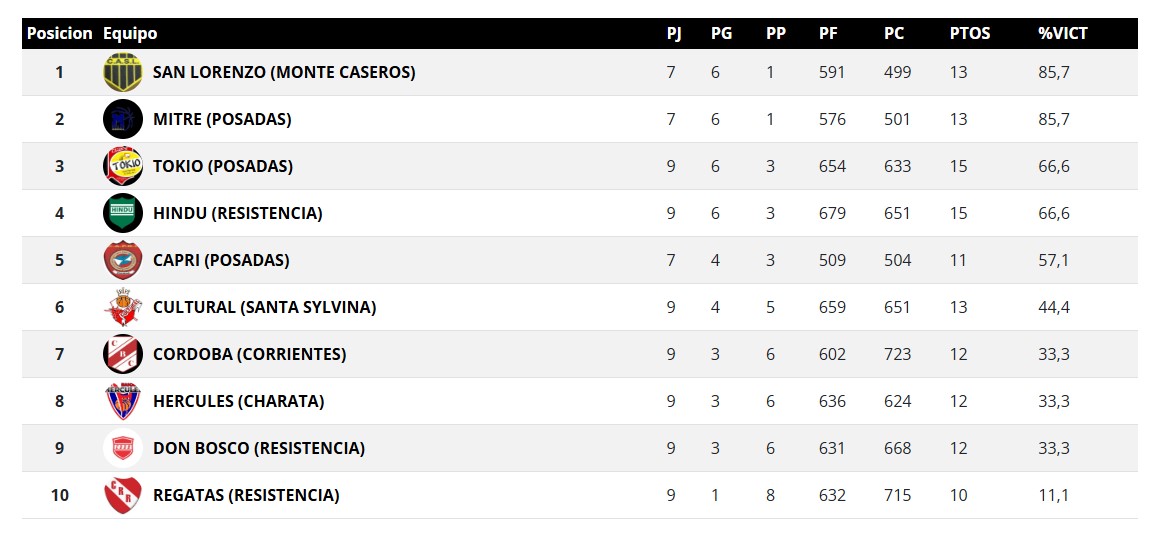Click the Don Bosco team logo
Screen dimensions: 1154x534
pos(122,448)
